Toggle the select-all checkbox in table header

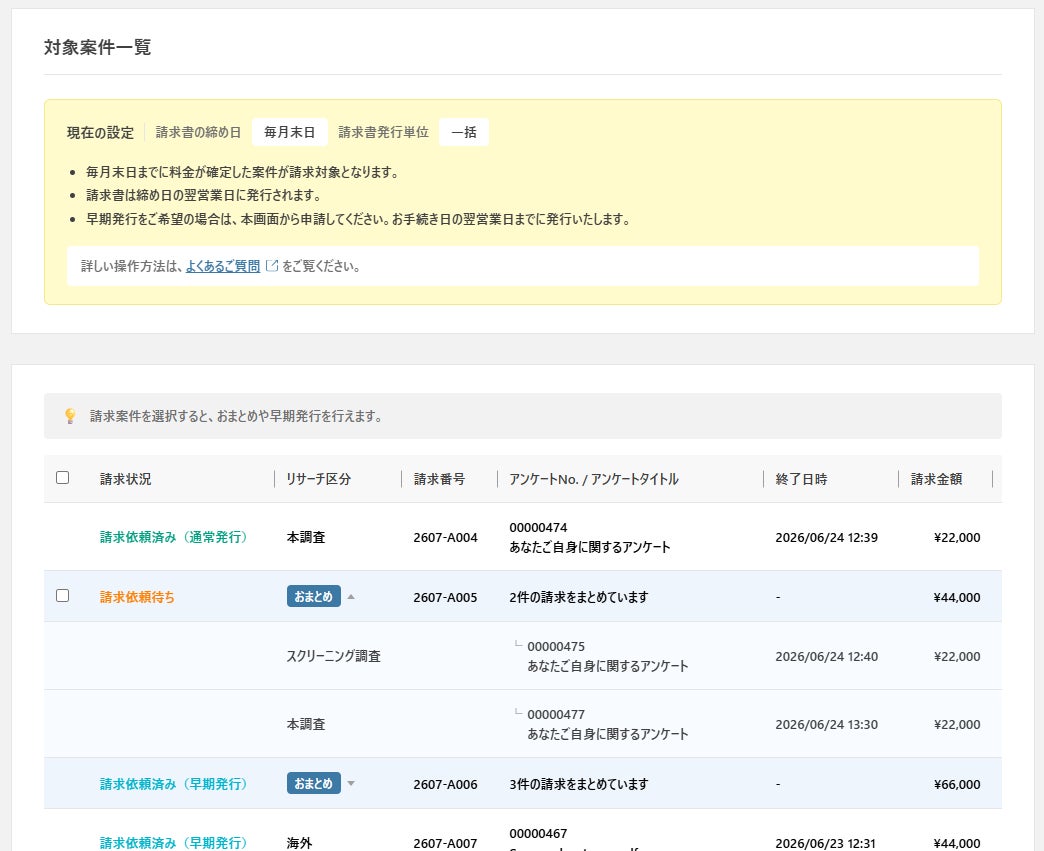click(x=63, y=477)
